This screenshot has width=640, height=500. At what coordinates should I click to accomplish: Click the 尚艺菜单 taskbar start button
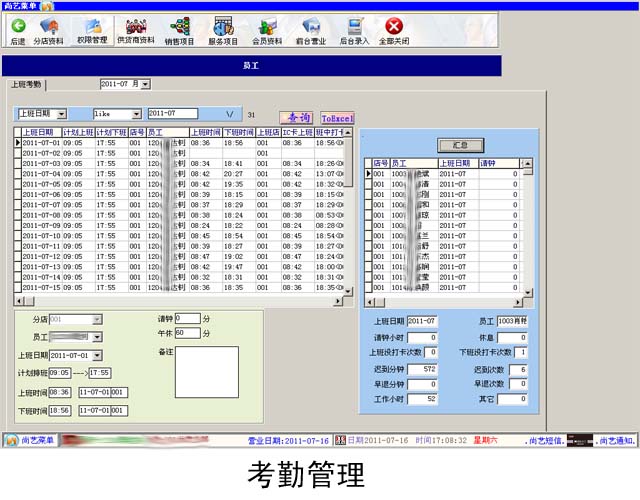(30, 440)
